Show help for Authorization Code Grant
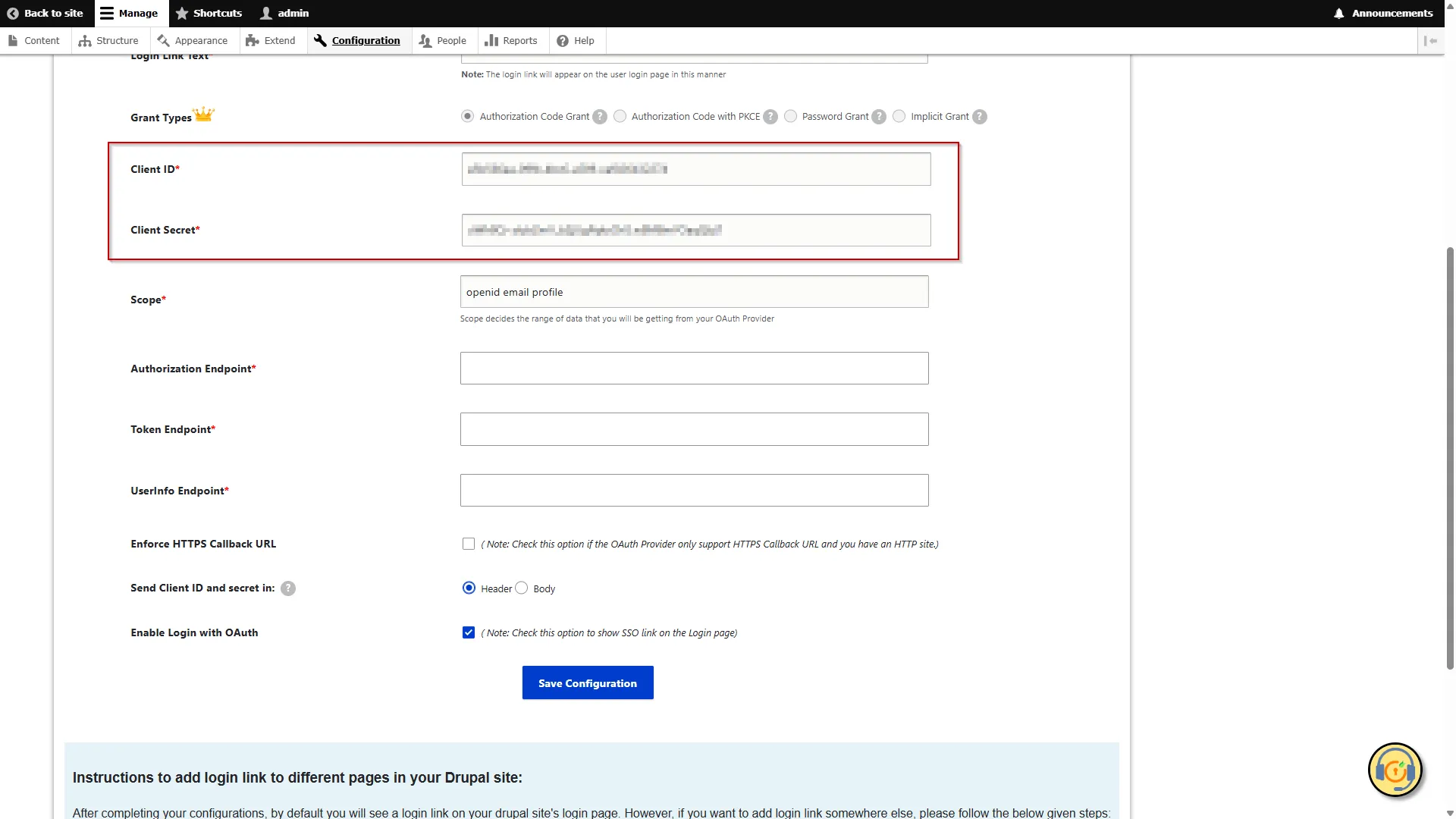Viewport: 1456px width, 819px height. [x=600, y=117]
